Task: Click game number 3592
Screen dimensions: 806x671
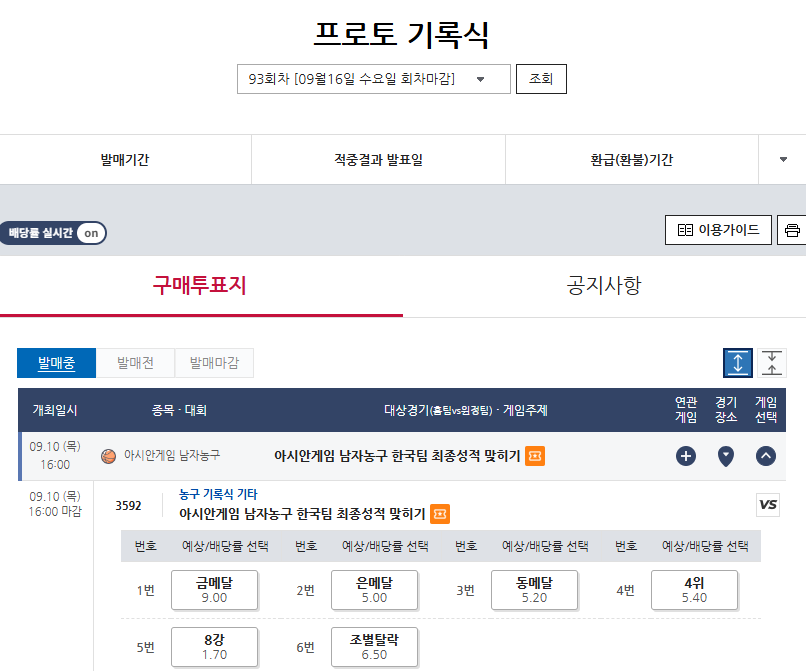Action: click(128, 506)
